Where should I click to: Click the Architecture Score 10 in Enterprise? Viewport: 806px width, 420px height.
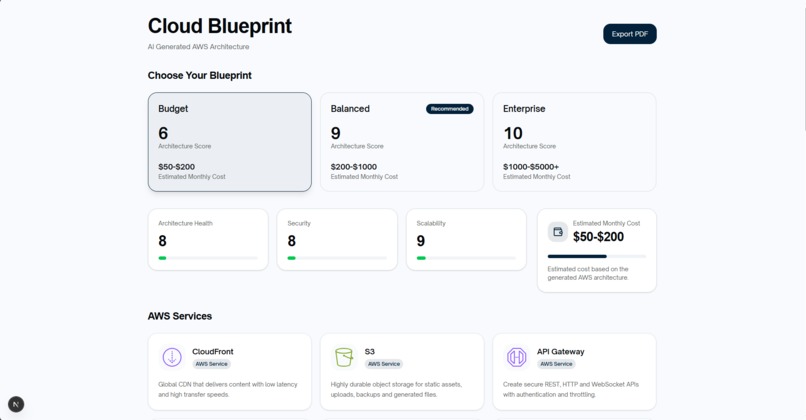[513, 134]
